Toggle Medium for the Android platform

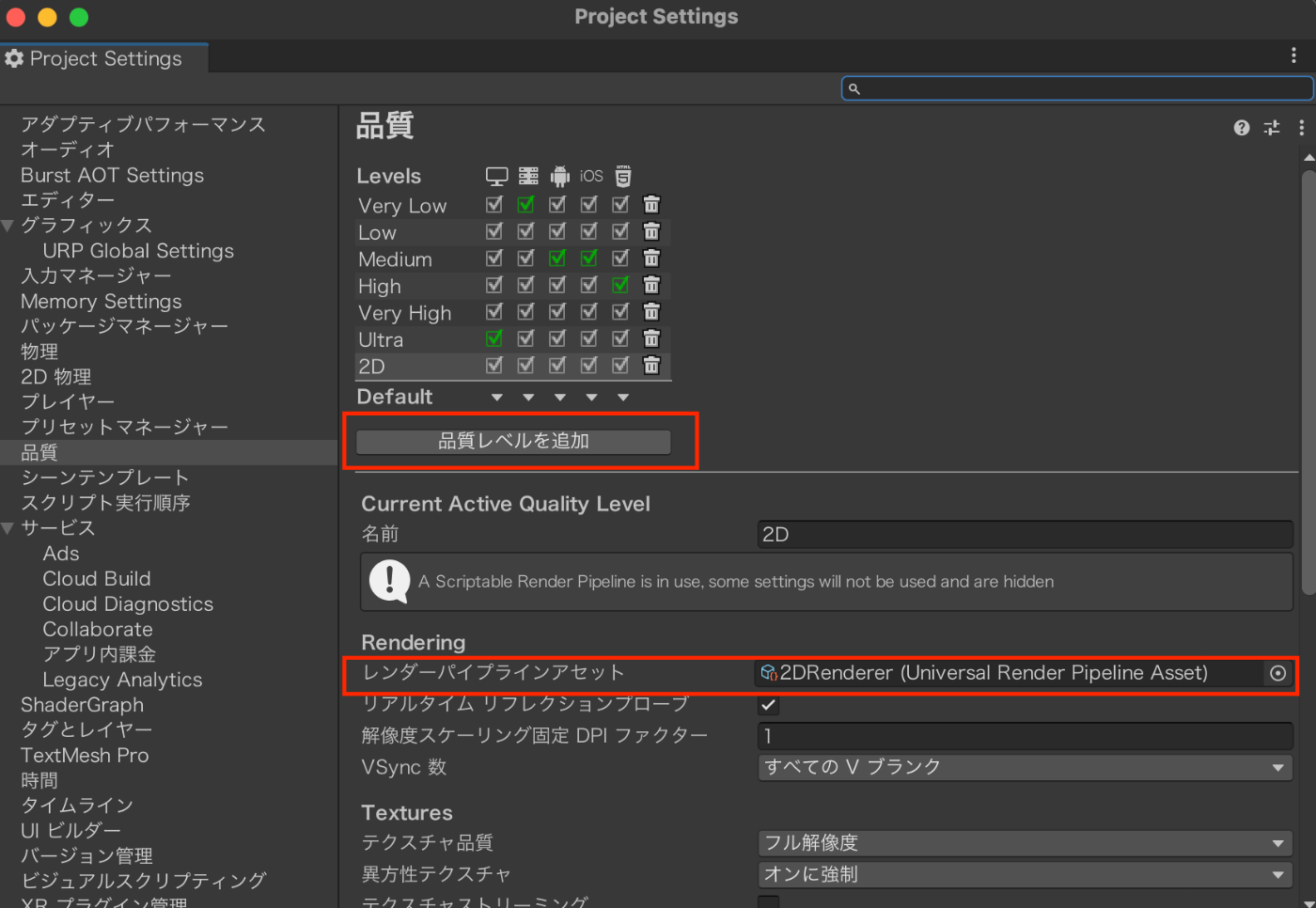point(557,258)
